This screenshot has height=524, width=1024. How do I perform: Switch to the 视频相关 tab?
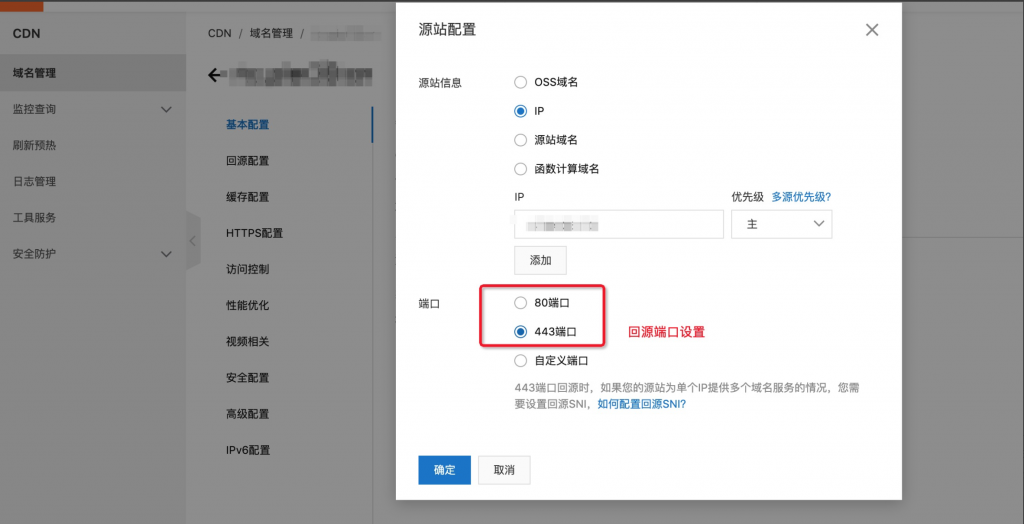pyautogui.click(x=248, y=341)
